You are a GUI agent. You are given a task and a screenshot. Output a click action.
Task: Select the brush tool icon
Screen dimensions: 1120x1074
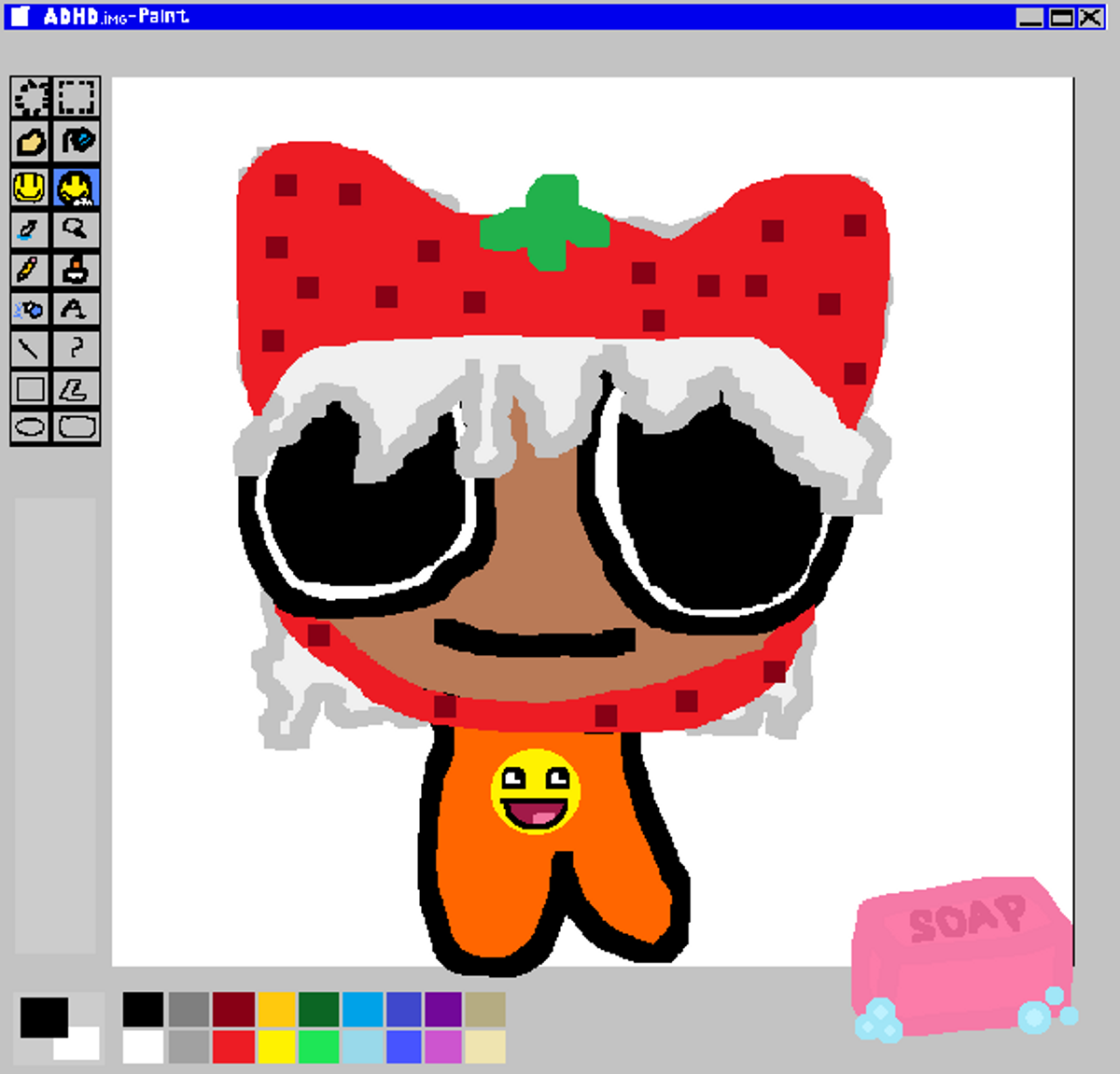pyautogui.click(x=77, y=270)
